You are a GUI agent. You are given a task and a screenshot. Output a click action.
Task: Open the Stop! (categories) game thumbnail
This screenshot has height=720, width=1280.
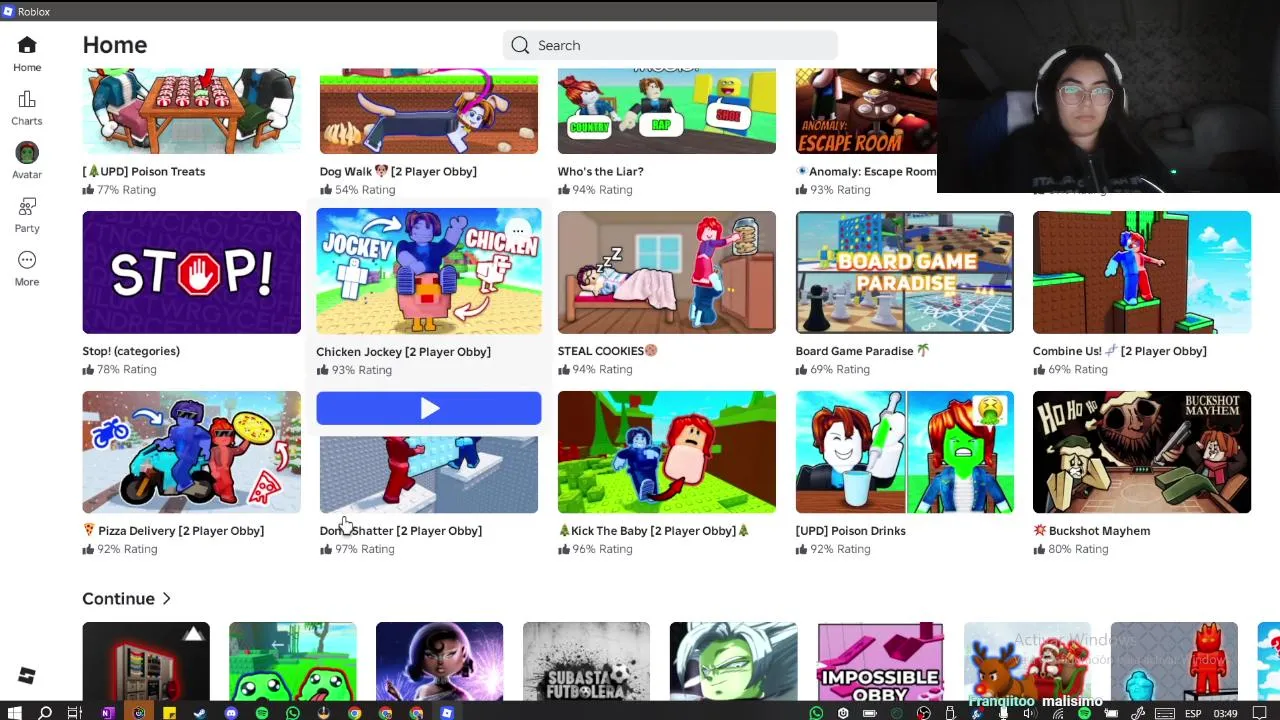(191, 272)
